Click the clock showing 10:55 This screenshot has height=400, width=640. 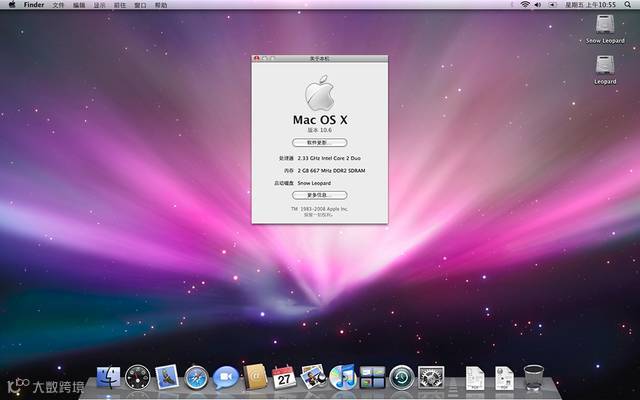point(590,4)
